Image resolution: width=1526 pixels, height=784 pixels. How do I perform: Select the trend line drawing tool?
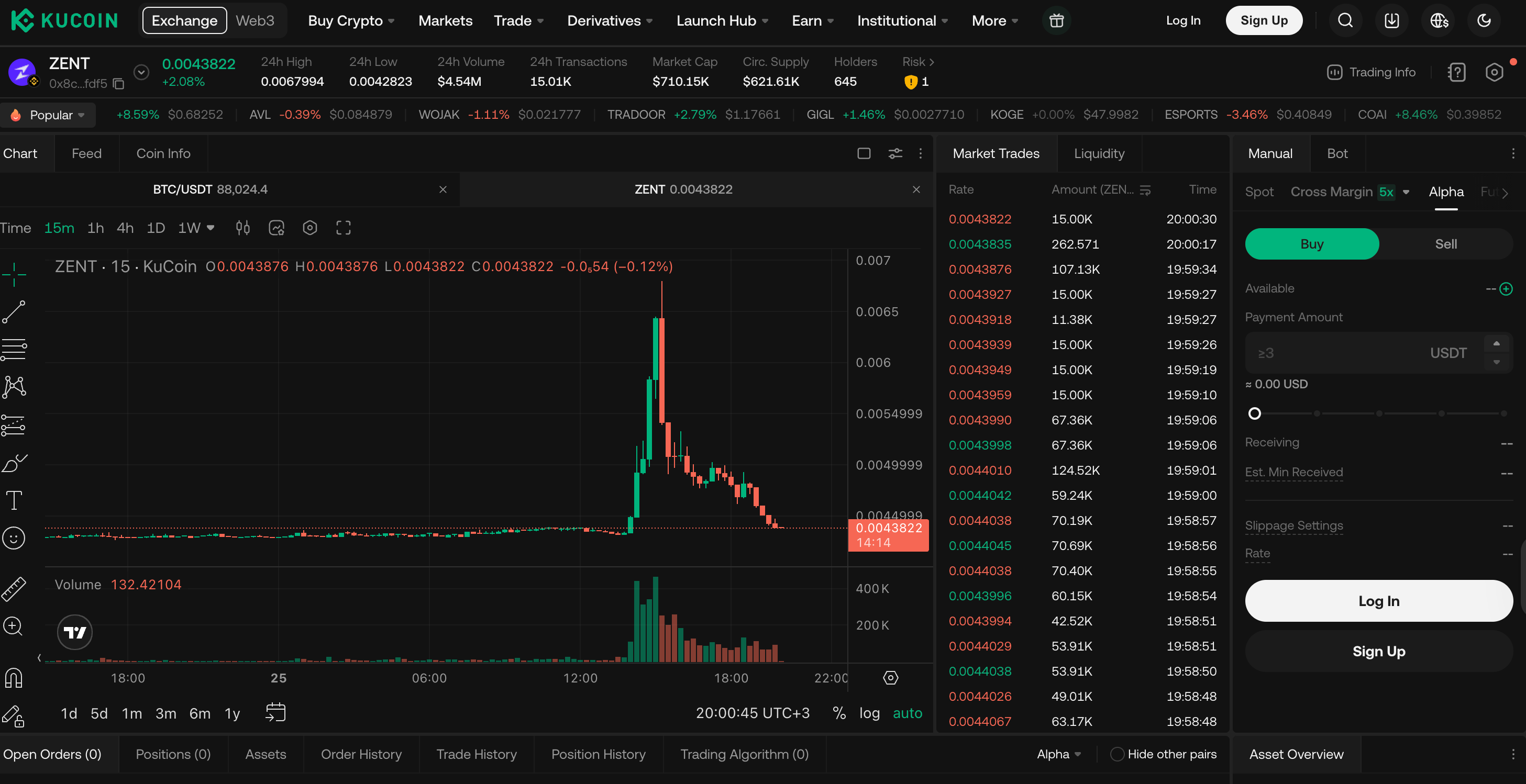click(14, 312)
